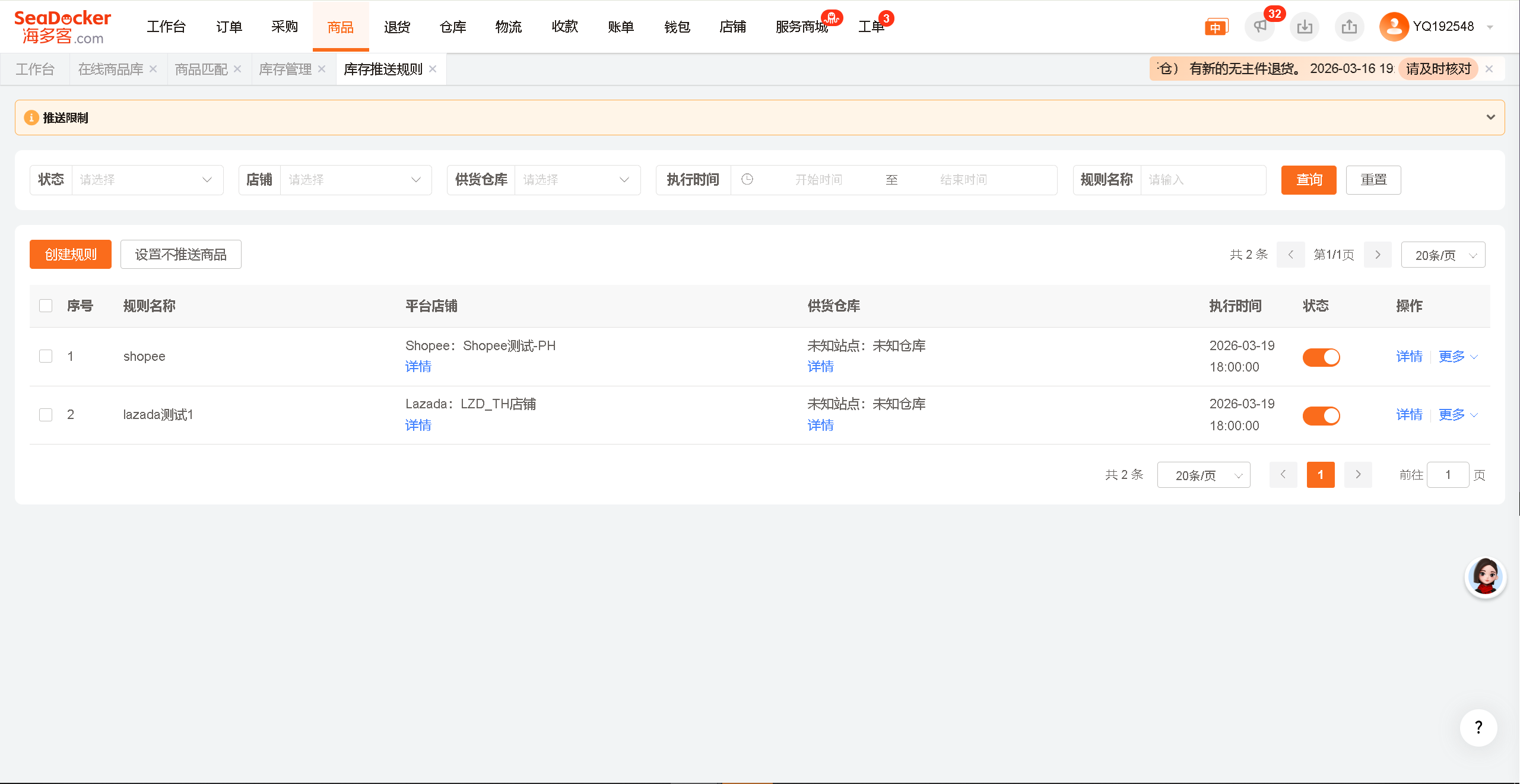Switch to the 商品匹配 tab

point(201,69)
